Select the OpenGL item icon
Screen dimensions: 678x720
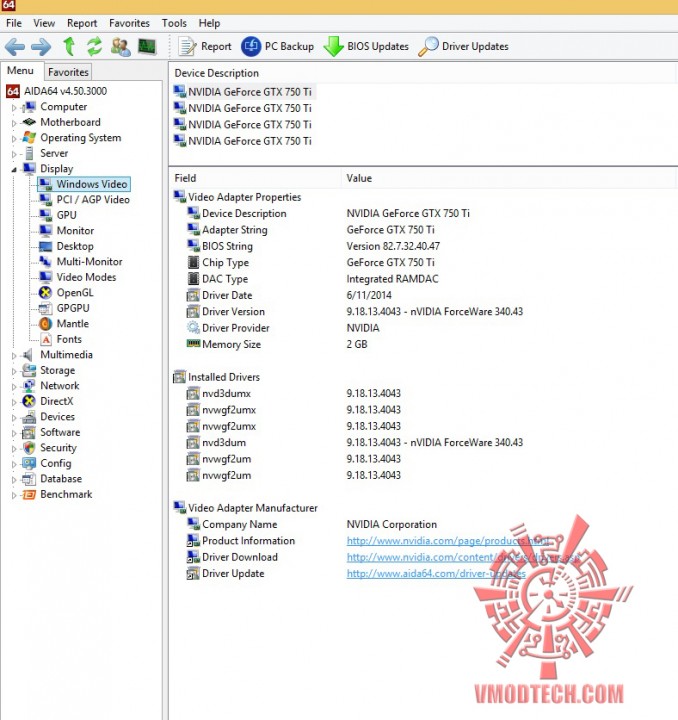[45, 292]
